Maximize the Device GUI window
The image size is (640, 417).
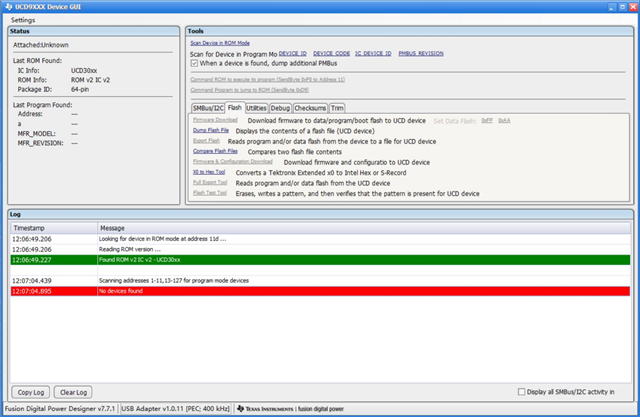pyautogui.click(x=622, y=7)
